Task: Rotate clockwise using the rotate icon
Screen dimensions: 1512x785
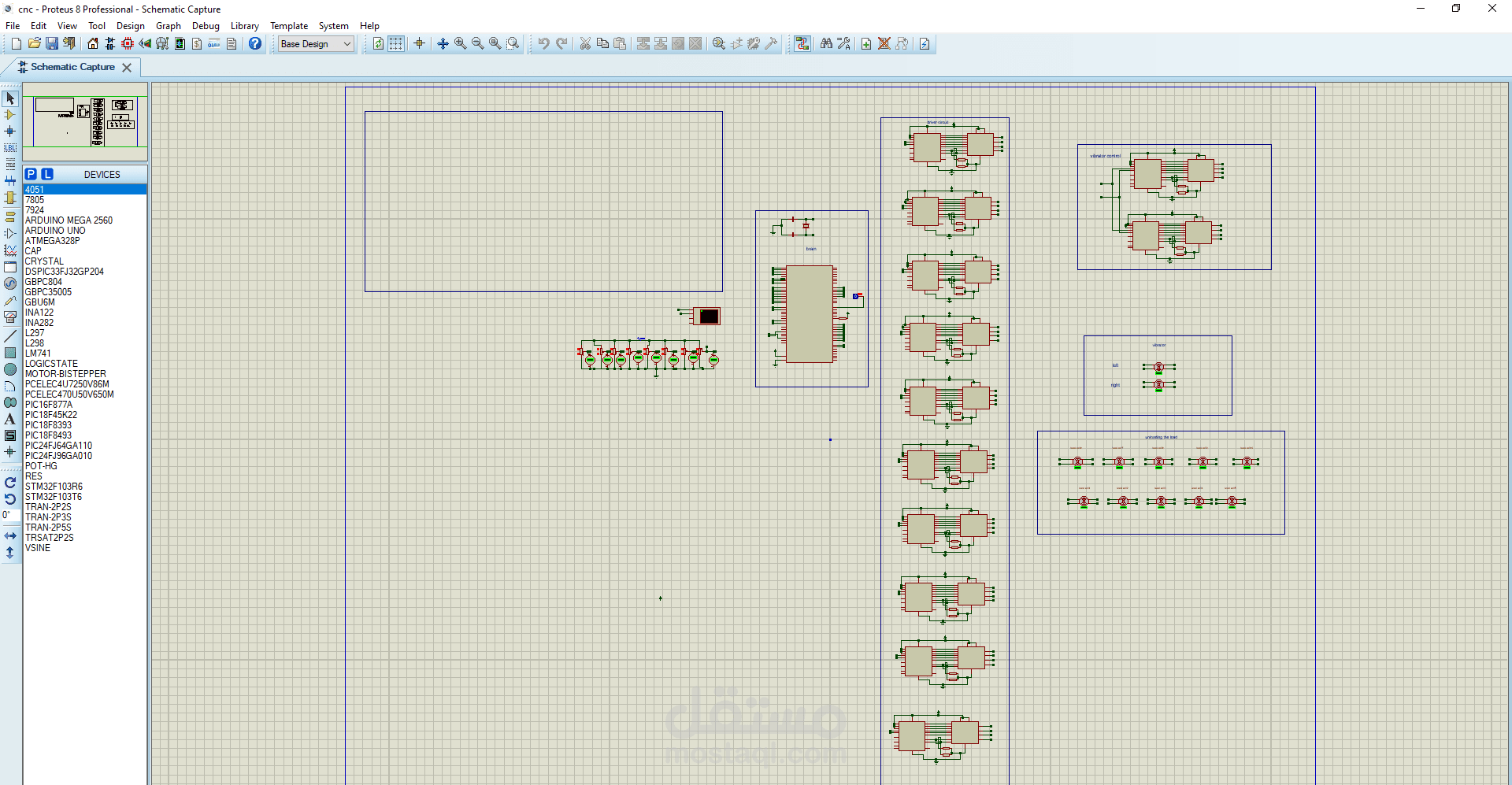Action: (x=10, y=483)
